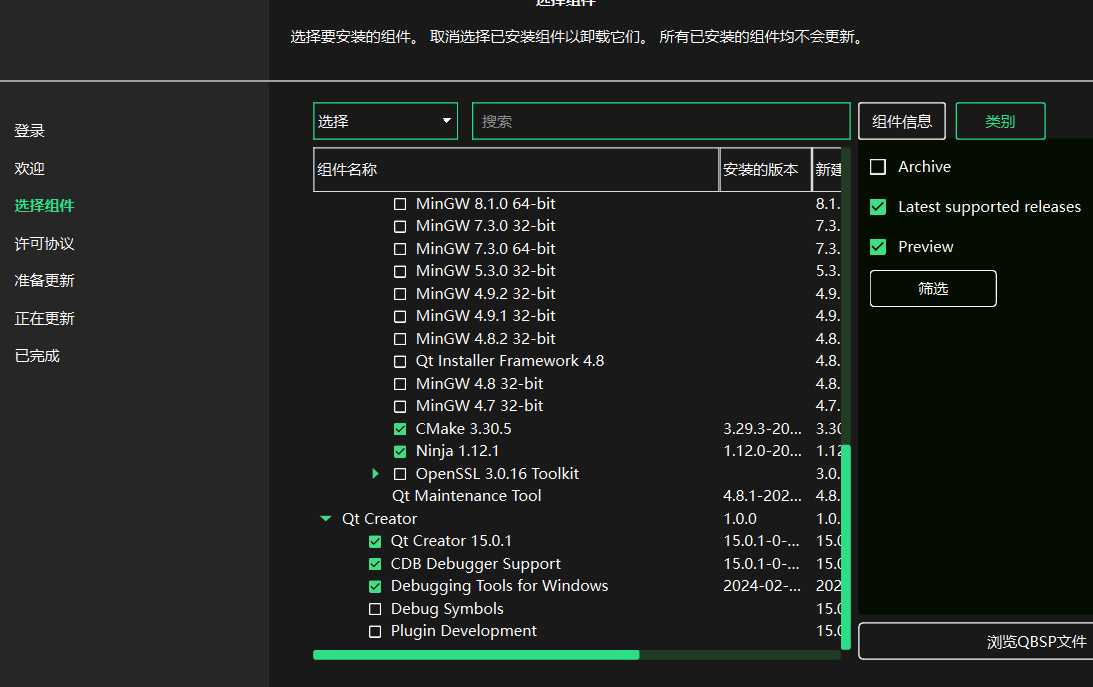Viewport: 1093px width, 687px height.
Task: Select 选择组件 step in sidebar
Action: click(44, 206)
